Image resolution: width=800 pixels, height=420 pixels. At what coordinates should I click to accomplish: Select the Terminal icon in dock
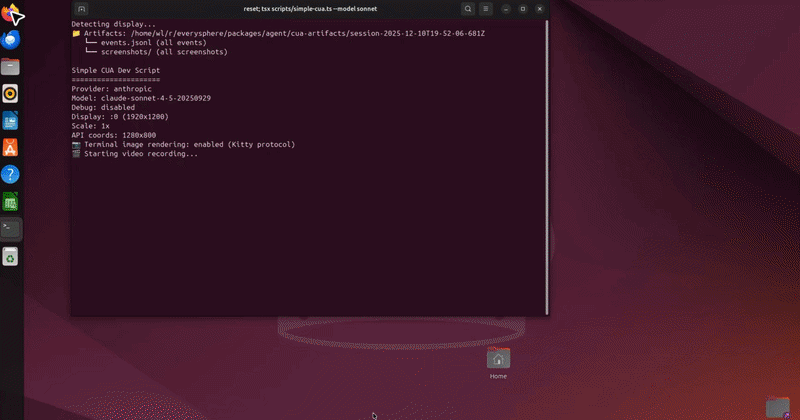pos(10,229)
